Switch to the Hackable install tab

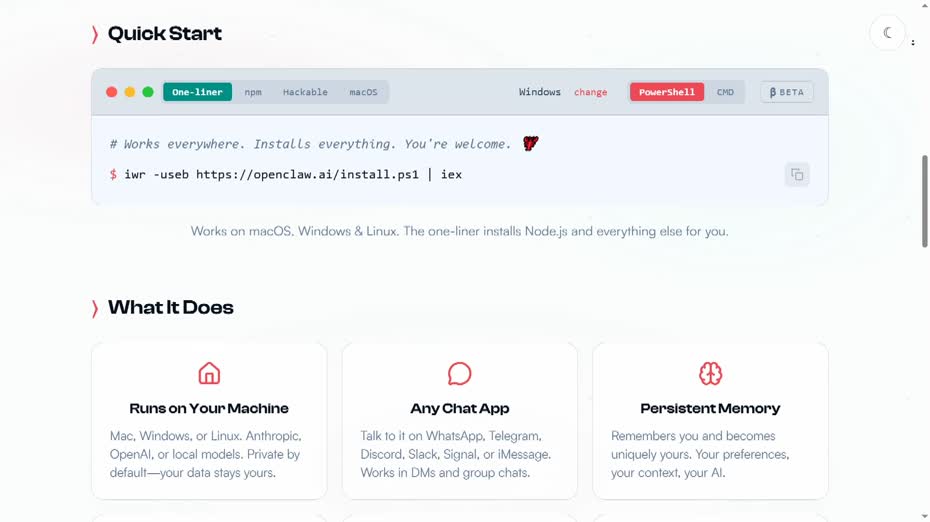[305, 92]
